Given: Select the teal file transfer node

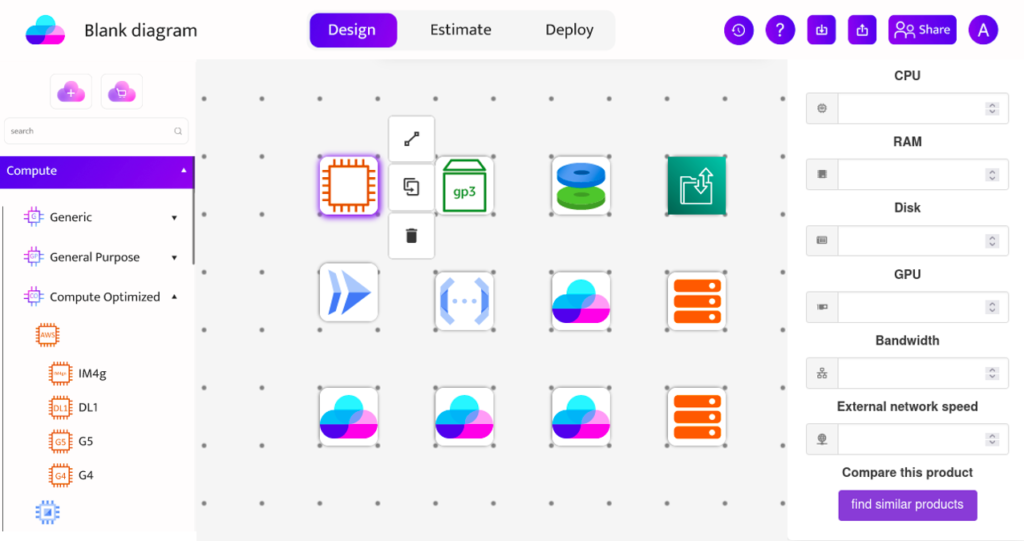Looking at the screenshot, I should (x=696, y=186).
